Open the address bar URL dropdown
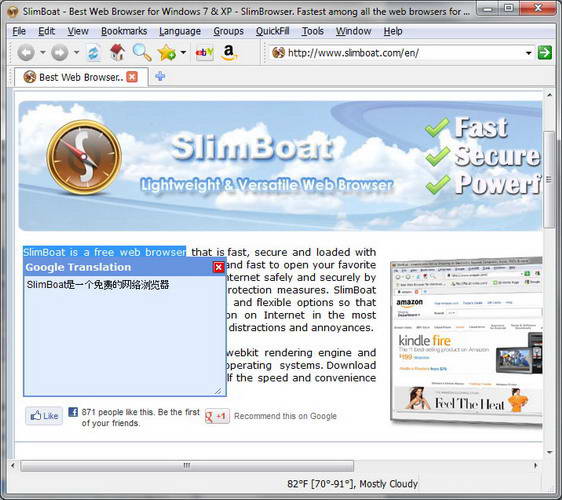Screen dimensions: 562x500 click(528, 53)
